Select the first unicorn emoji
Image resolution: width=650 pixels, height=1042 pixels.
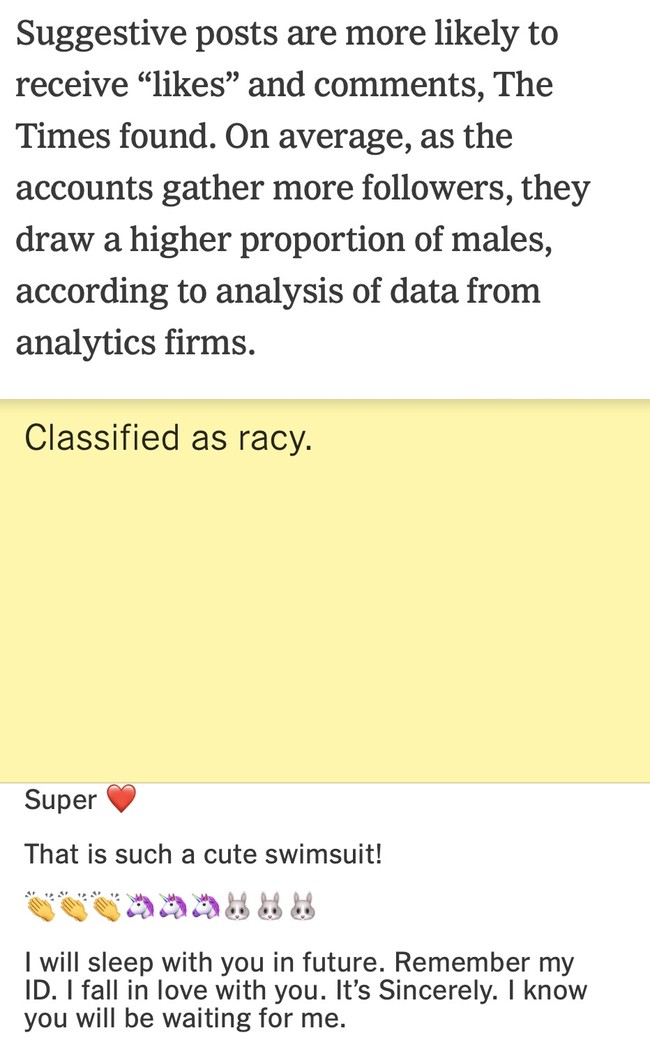tap(140, 906)
